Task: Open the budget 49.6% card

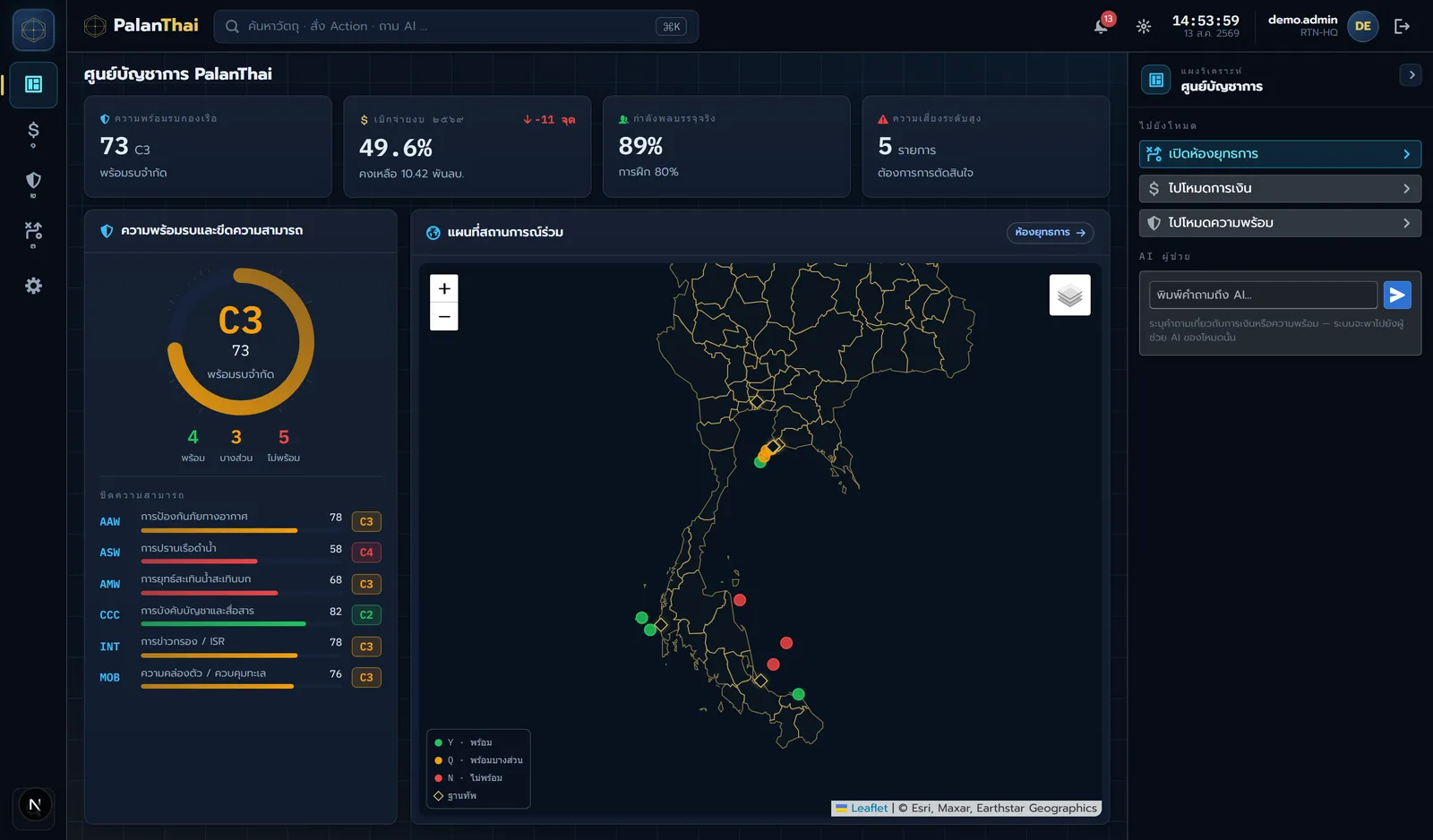Action: [468, 147]
